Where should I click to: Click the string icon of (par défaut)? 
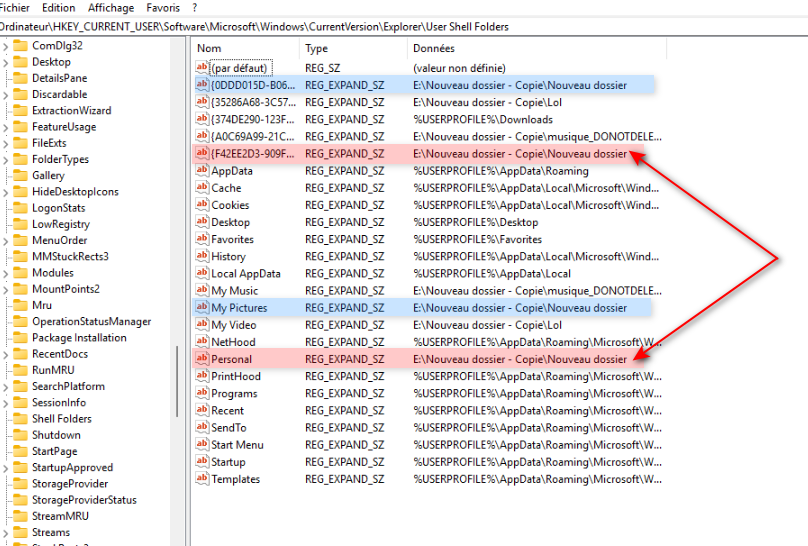pyautogui.click(x=202, y=67)
